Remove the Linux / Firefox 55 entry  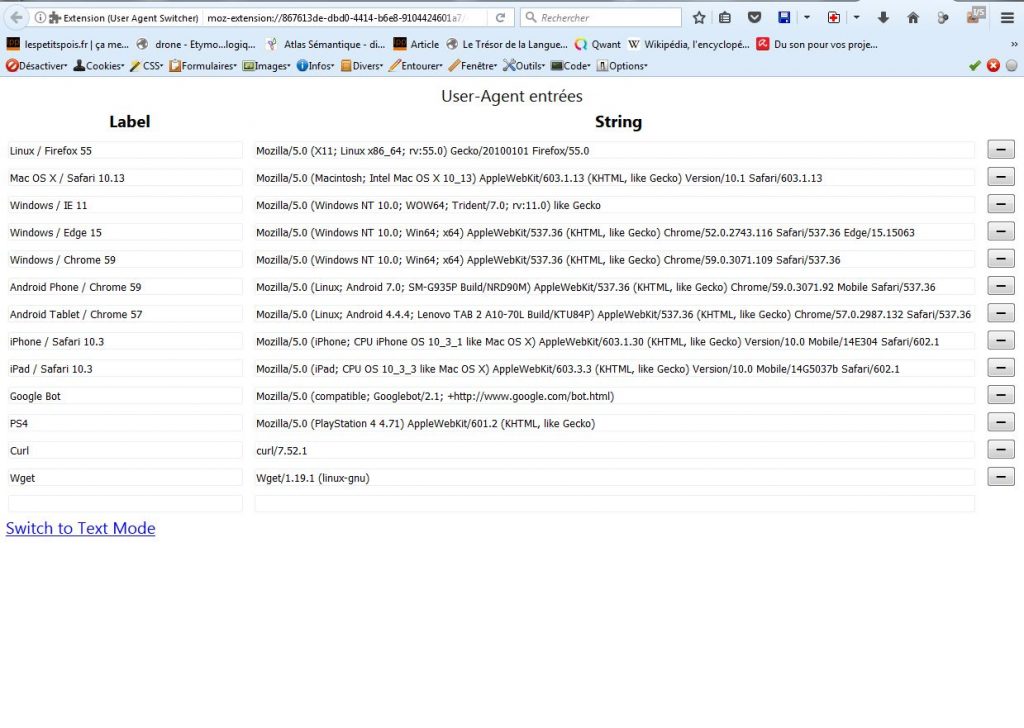point(1000,150)
